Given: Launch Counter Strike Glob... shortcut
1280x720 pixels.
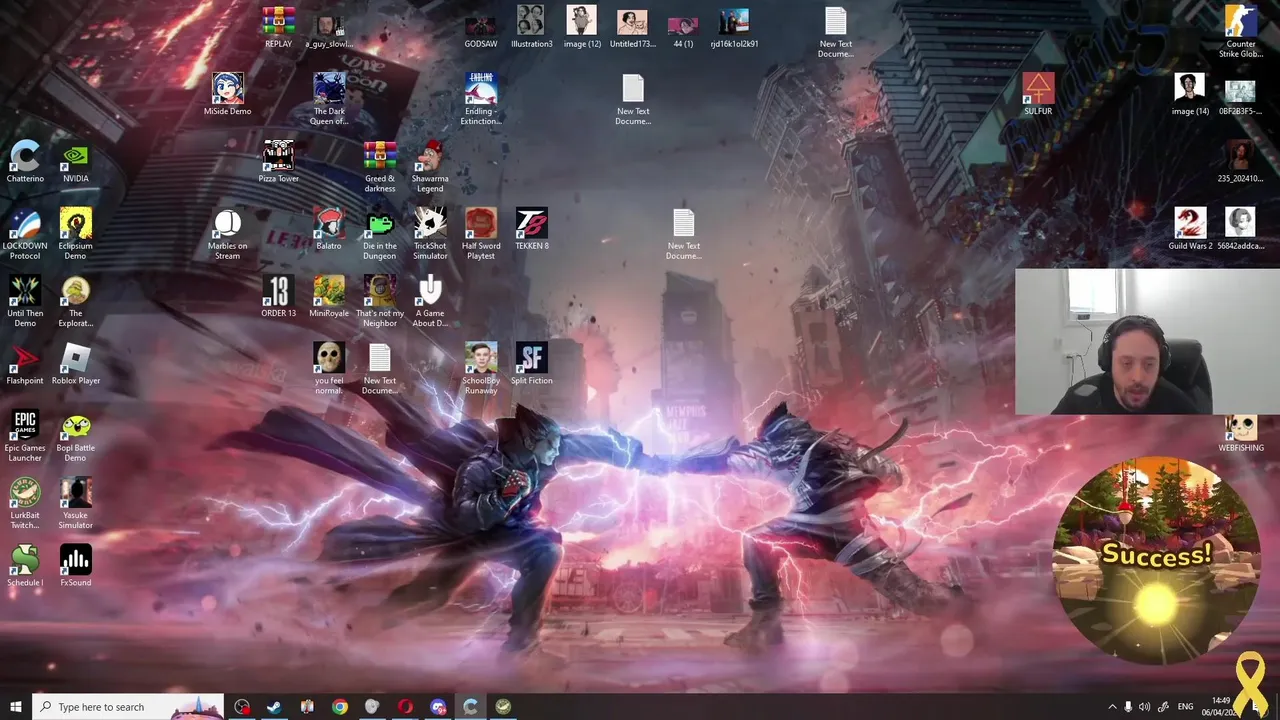Looking at the screenshot, I should [1240, 32].
